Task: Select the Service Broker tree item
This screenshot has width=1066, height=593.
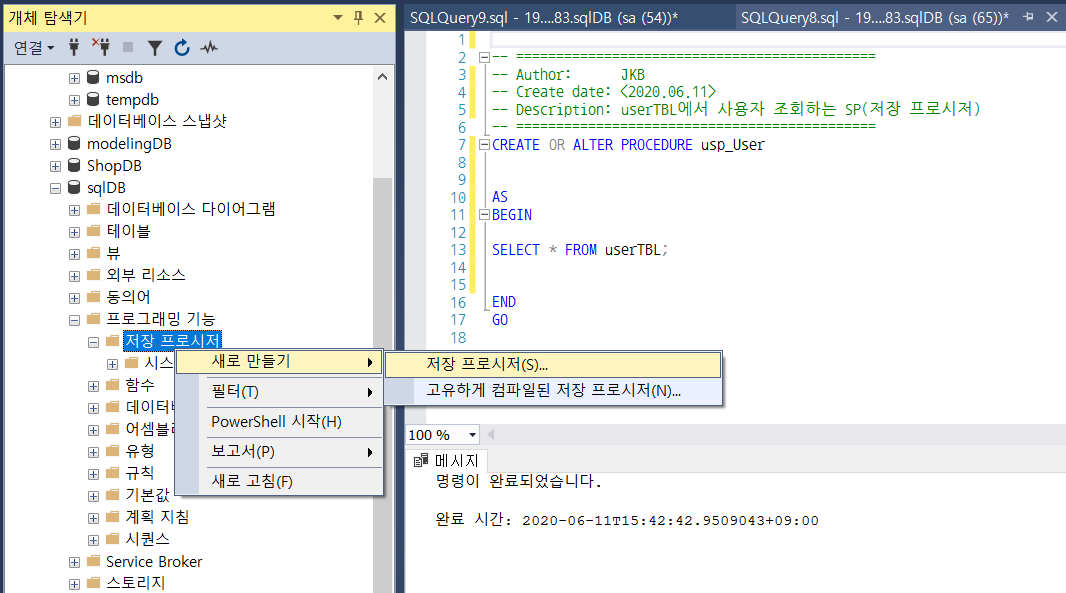Action: click(154, 561)
